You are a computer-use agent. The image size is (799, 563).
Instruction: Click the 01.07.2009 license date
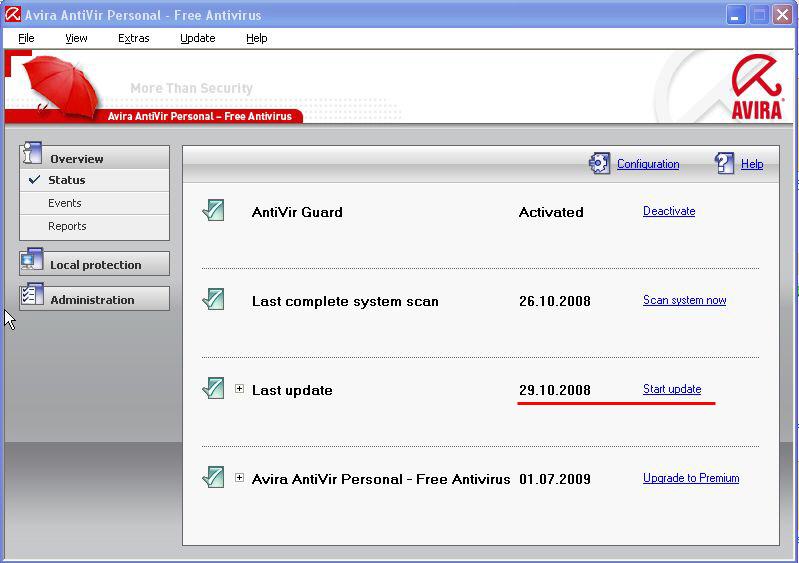(x=555, y=479)
